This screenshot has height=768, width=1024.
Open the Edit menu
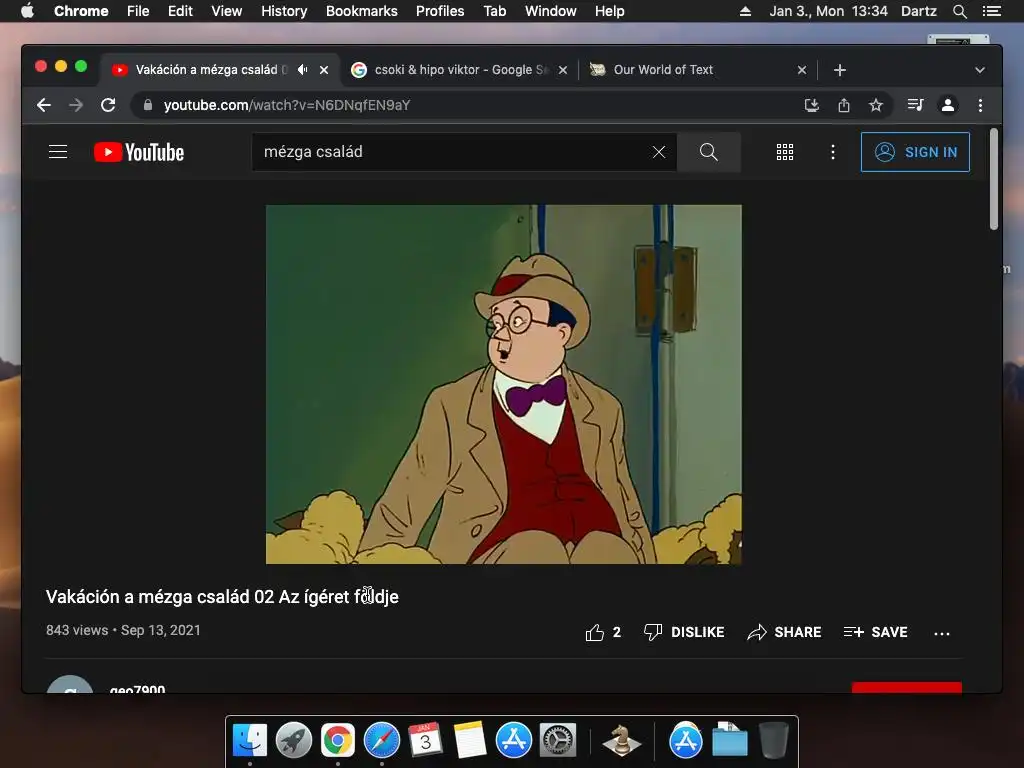(x=180, y=11)
